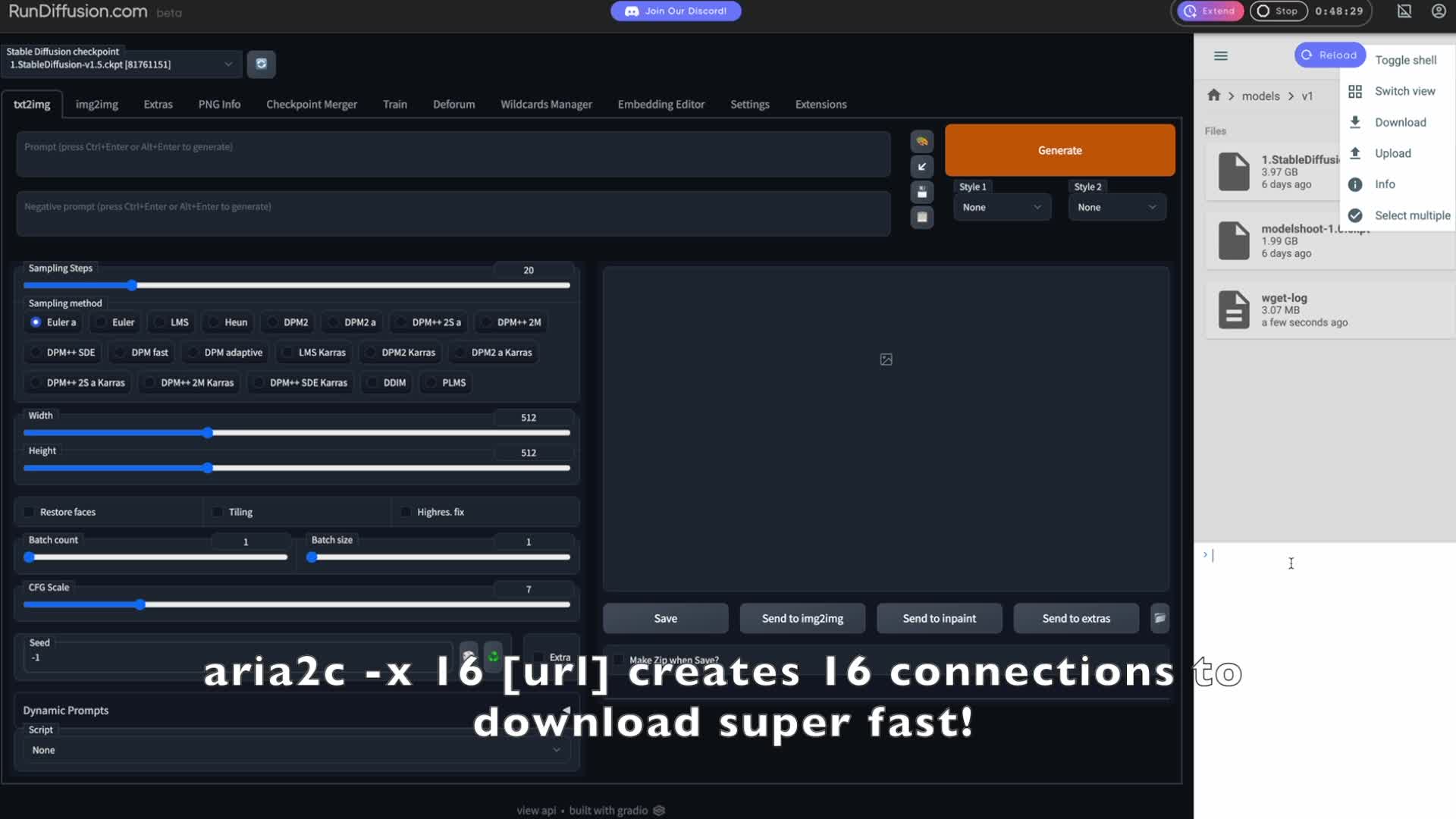This screenshot has height=819, width=1456.
Task: Refresh the Stable Diffusion checkpoint list
Action: (x=261, y=64)
